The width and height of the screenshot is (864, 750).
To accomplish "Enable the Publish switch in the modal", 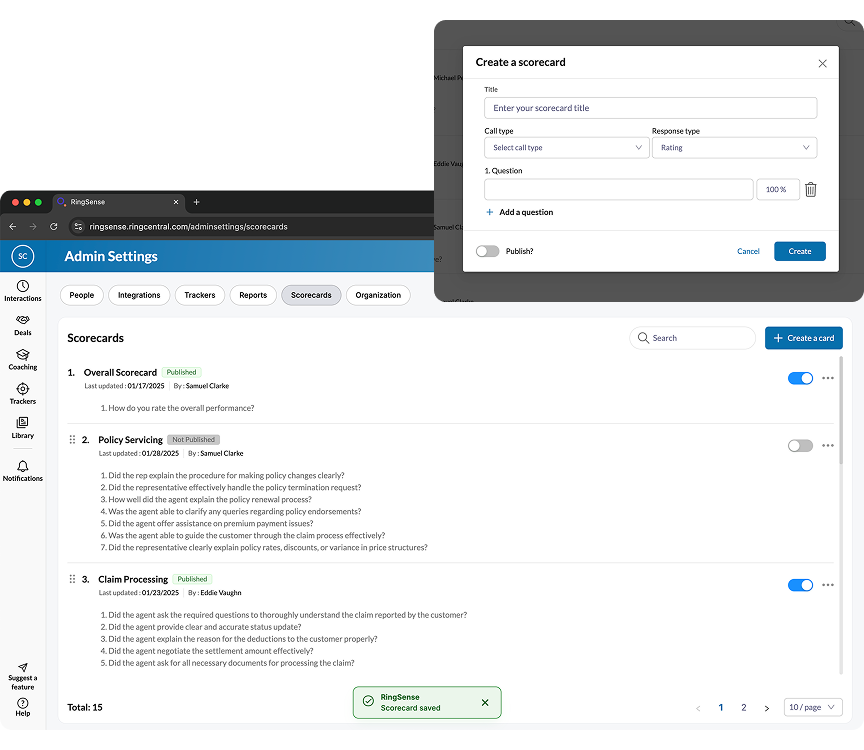I will [x=487, y=251].
